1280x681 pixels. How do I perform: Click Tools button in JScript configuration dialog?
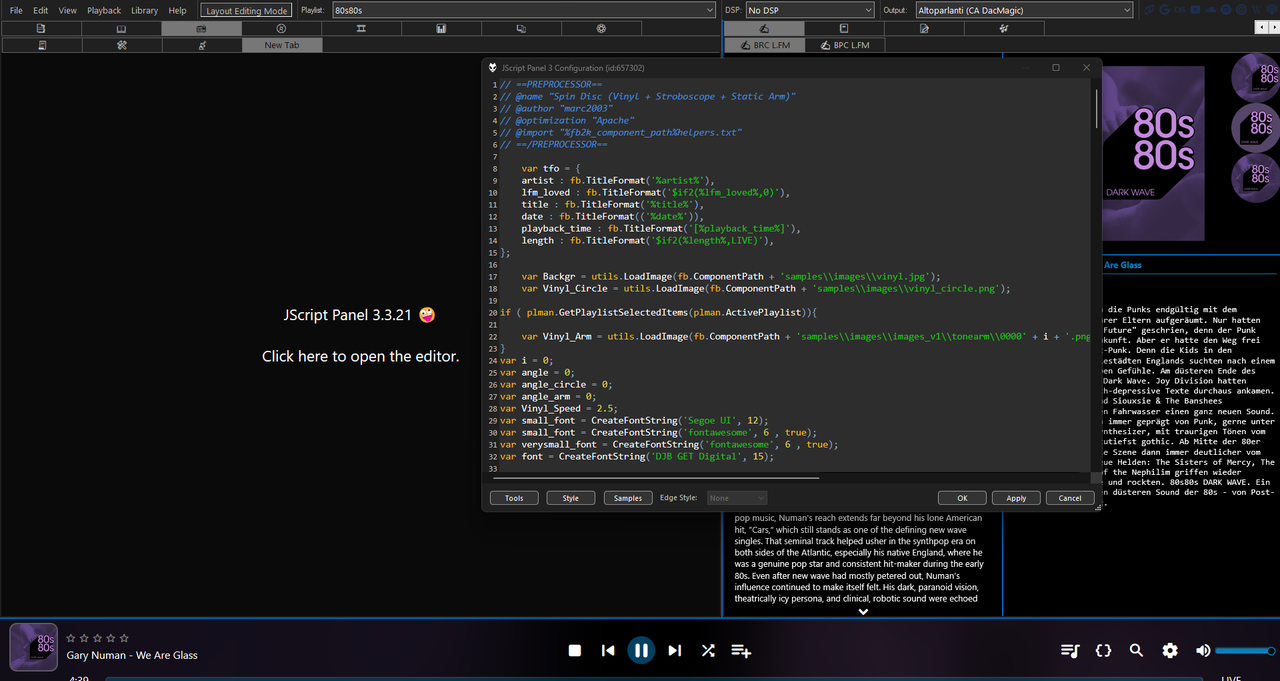click(x=514, y=498)
